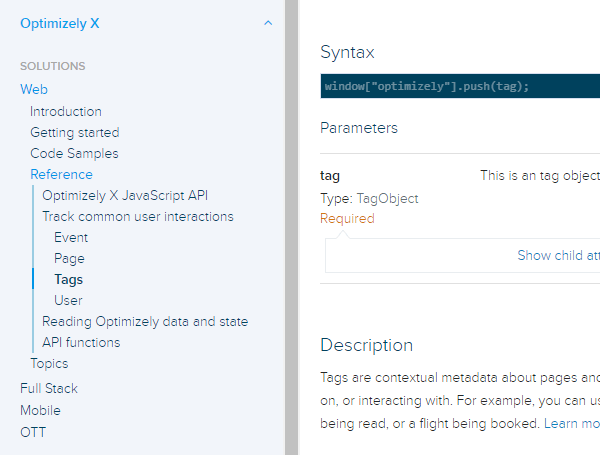Navigate to the Page entry

coord(69,258)
